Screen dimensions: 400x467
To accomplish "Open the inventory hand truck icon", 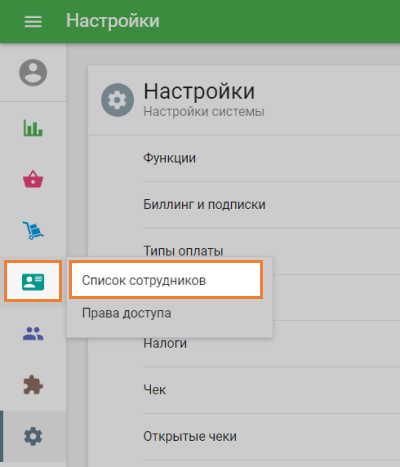I will [x=33, y=230].
